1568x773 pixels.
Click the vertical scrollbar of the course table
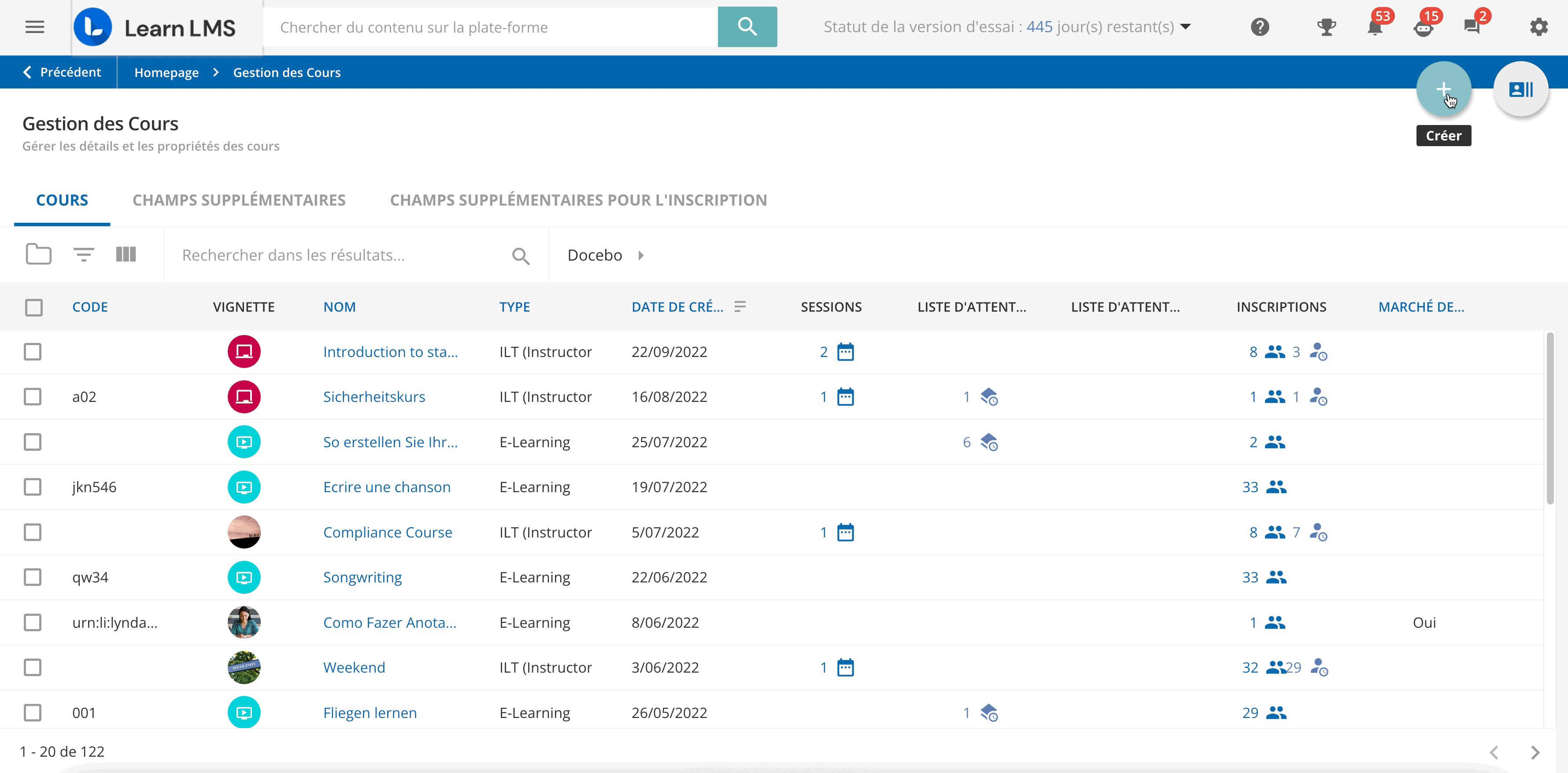[1550, 419]
